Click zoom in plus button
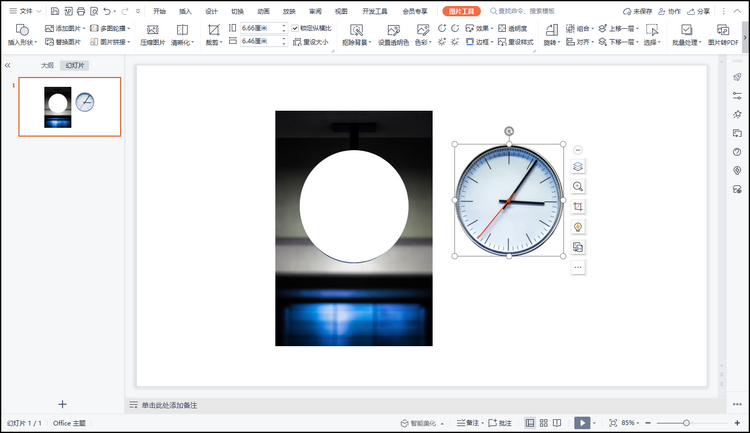The width and height of the screenshot is (750, 433). tap(737, 423)
